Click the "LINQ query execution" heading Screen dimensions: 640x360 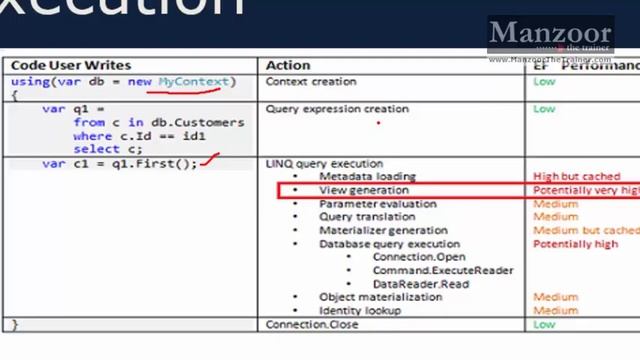pos(324,164)
